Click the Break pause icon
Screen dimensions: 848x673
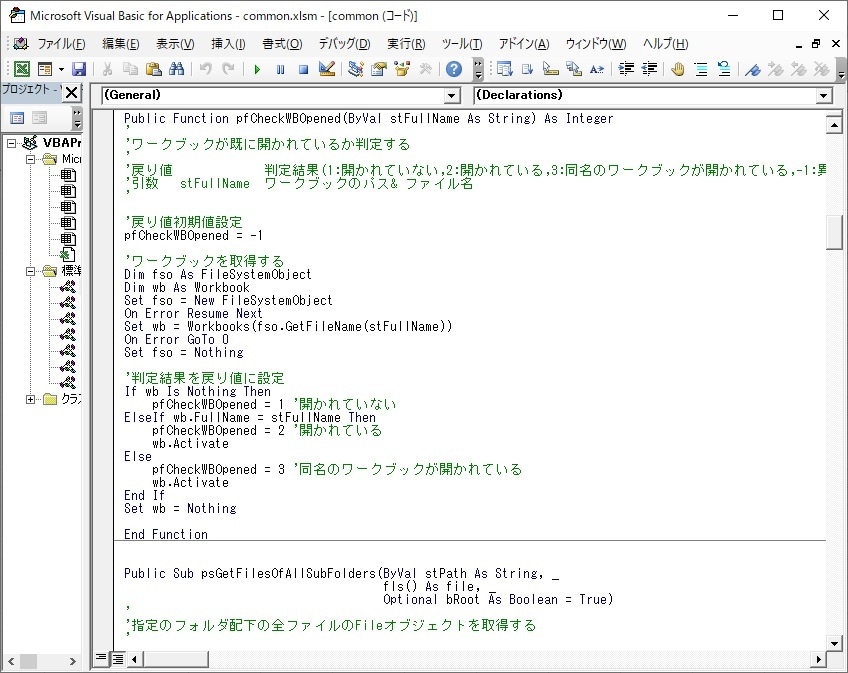[x=280, y=69]
